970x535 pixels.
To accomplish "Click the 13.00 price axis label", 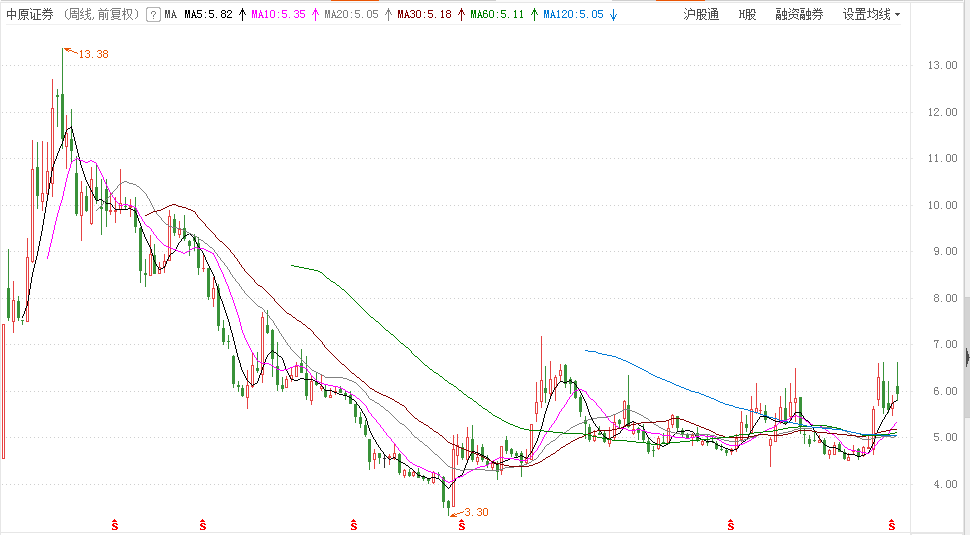I will coord(942,66).
